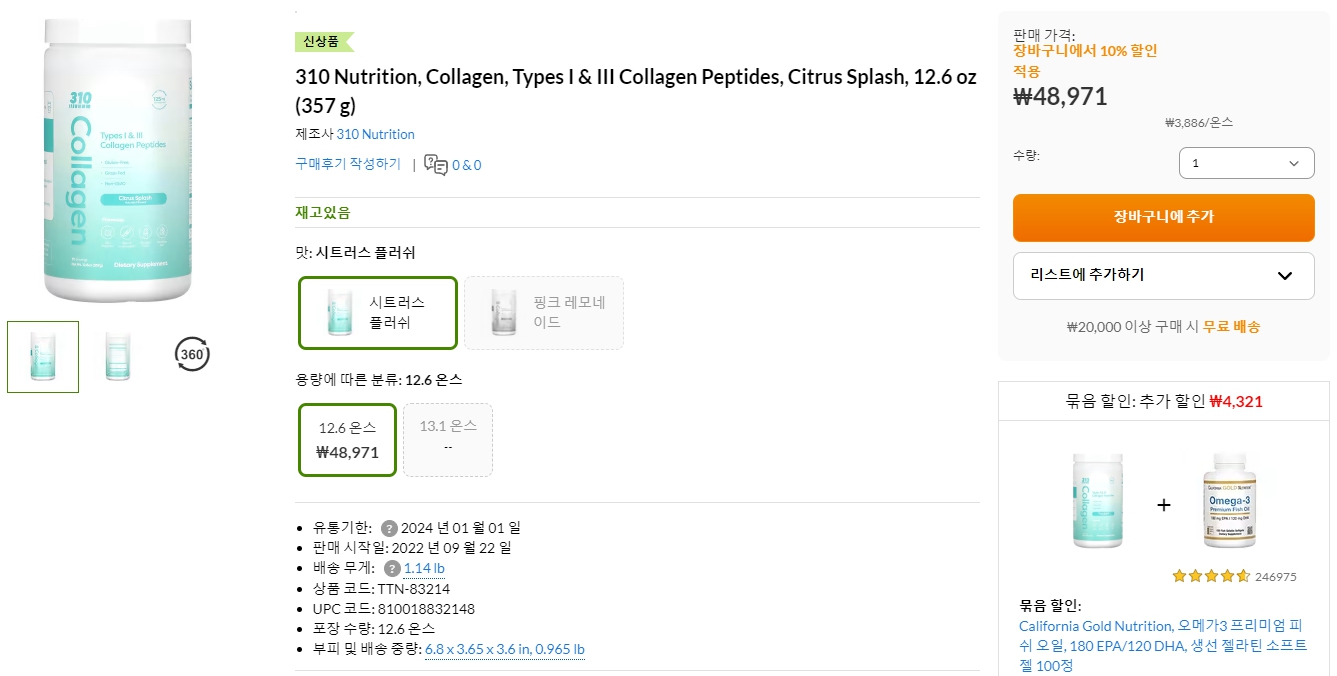The height and width of the screenshot is (676, 1337).
Task: Click the question mark beside 유통기한
Action: click(x=391, y=527)
